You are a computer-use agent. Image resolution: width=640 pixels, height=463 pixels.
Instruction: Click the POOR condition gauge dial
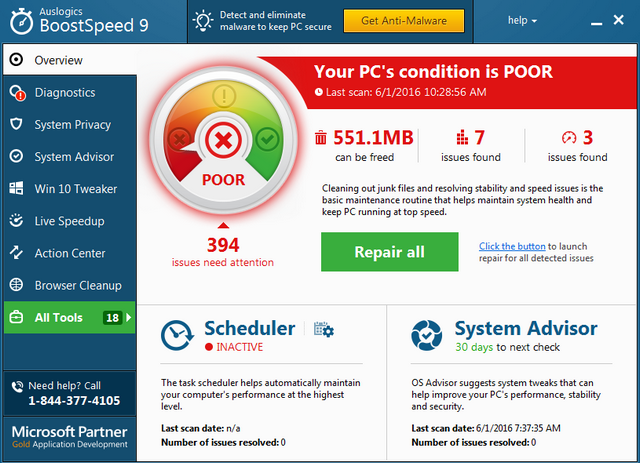(224, 140)
